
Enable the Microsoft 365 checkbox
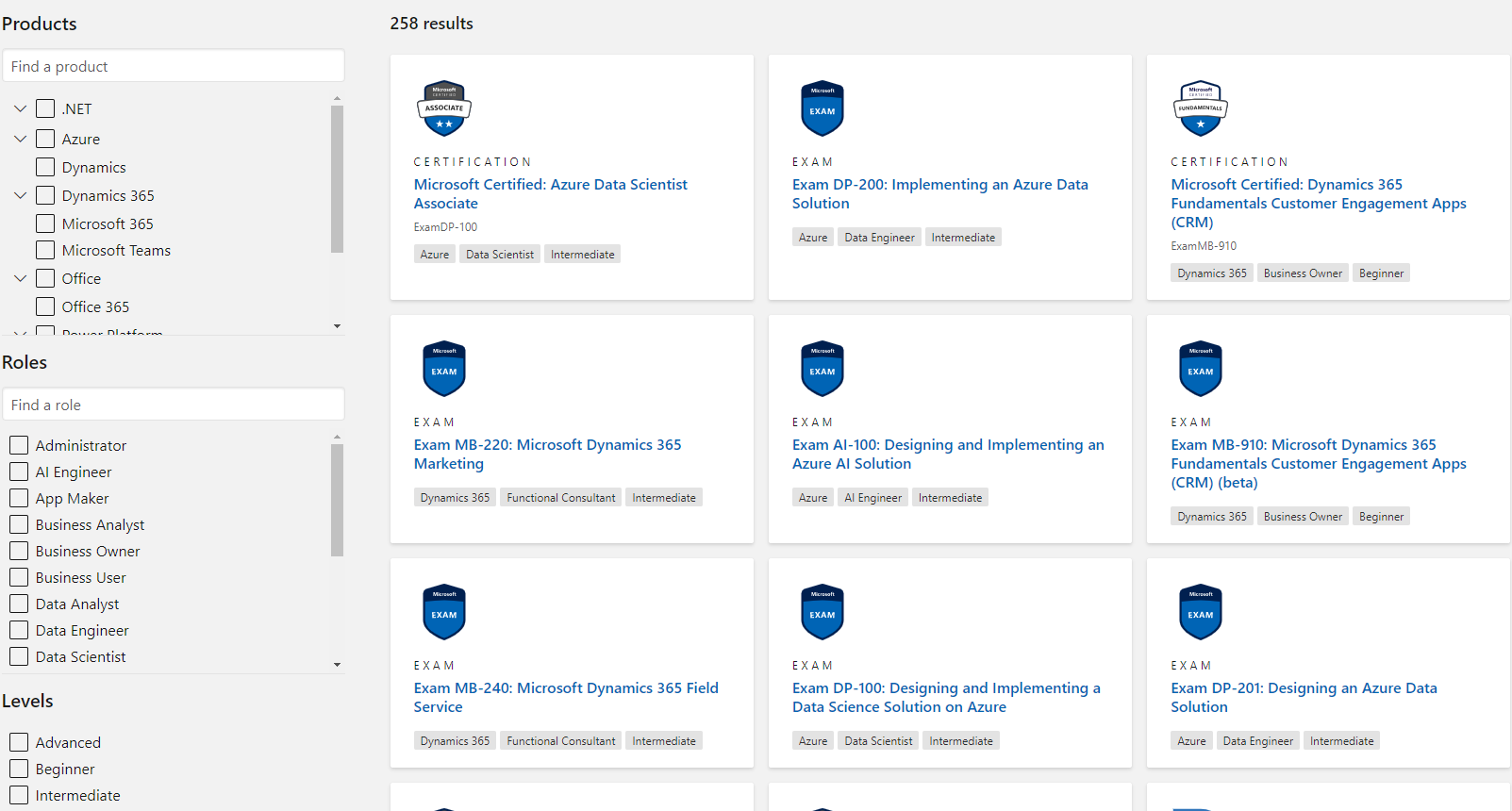click(x=45, y=223)
